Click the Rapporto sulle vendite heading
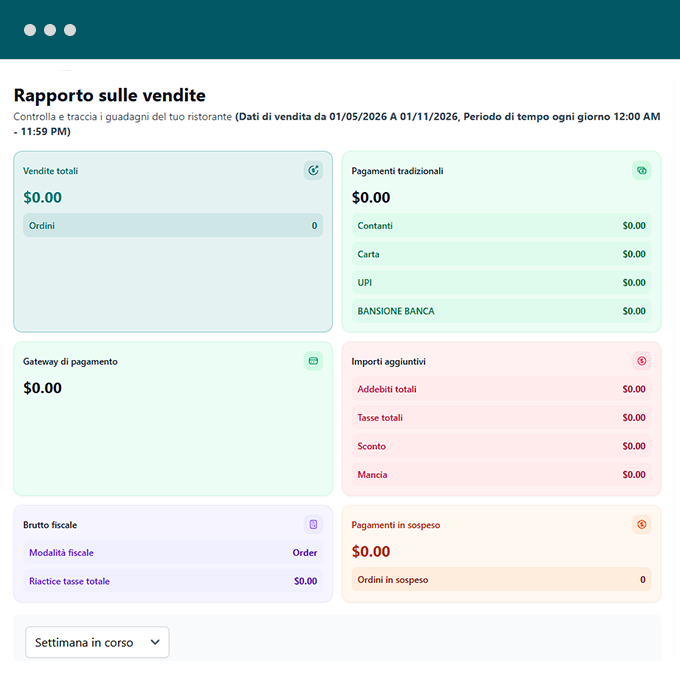 pyautogui.click(x=110, y=96)
